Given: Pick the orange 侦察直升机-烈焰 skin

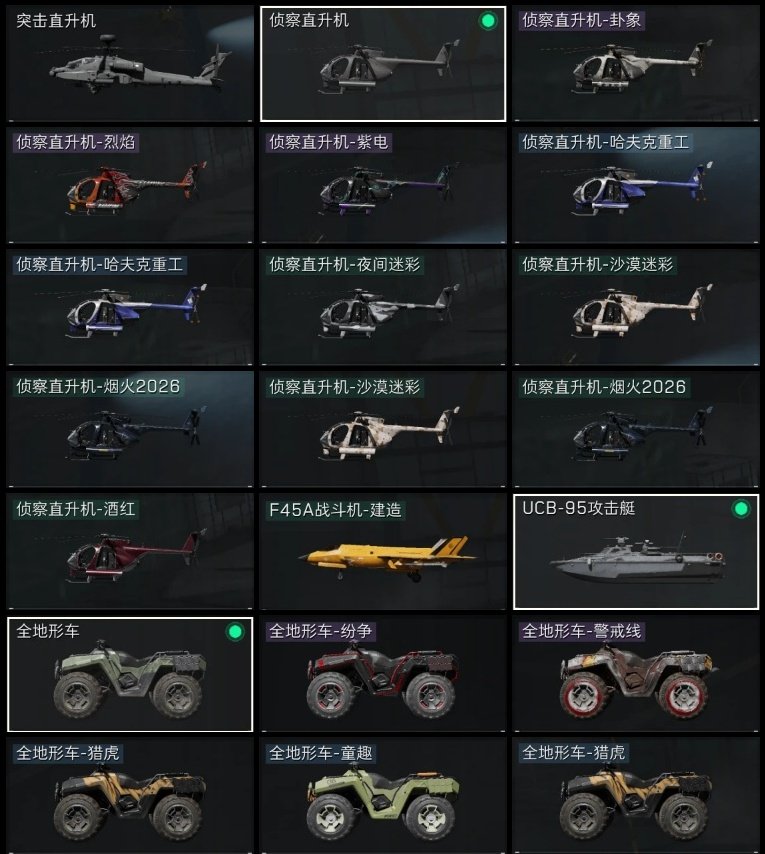Looking at the screenshot, I should (x=130, y=186).
